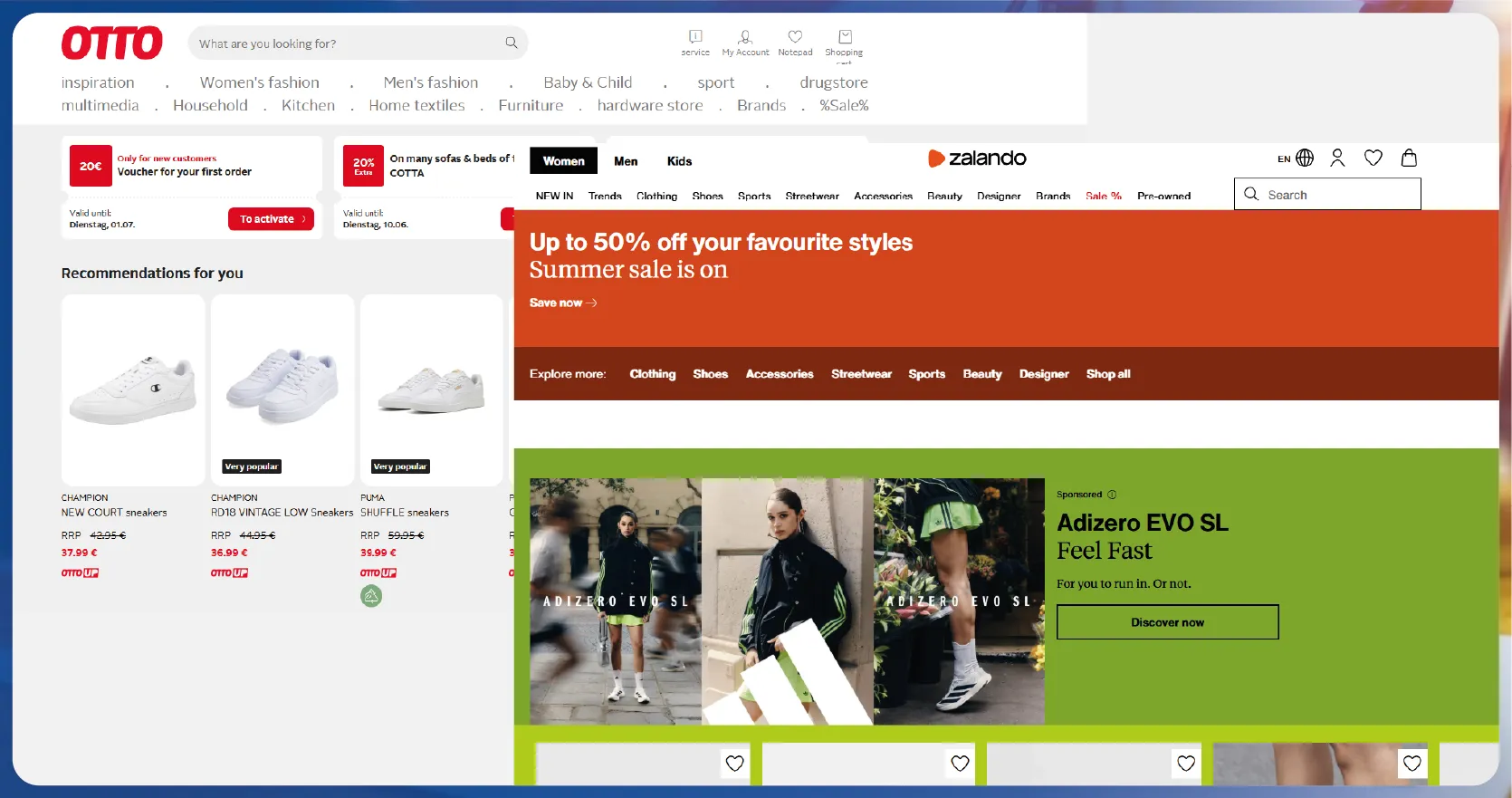
Task: Open NEW IN menu on Zalando
Action: pyautogui.click(x=554, y=196)
